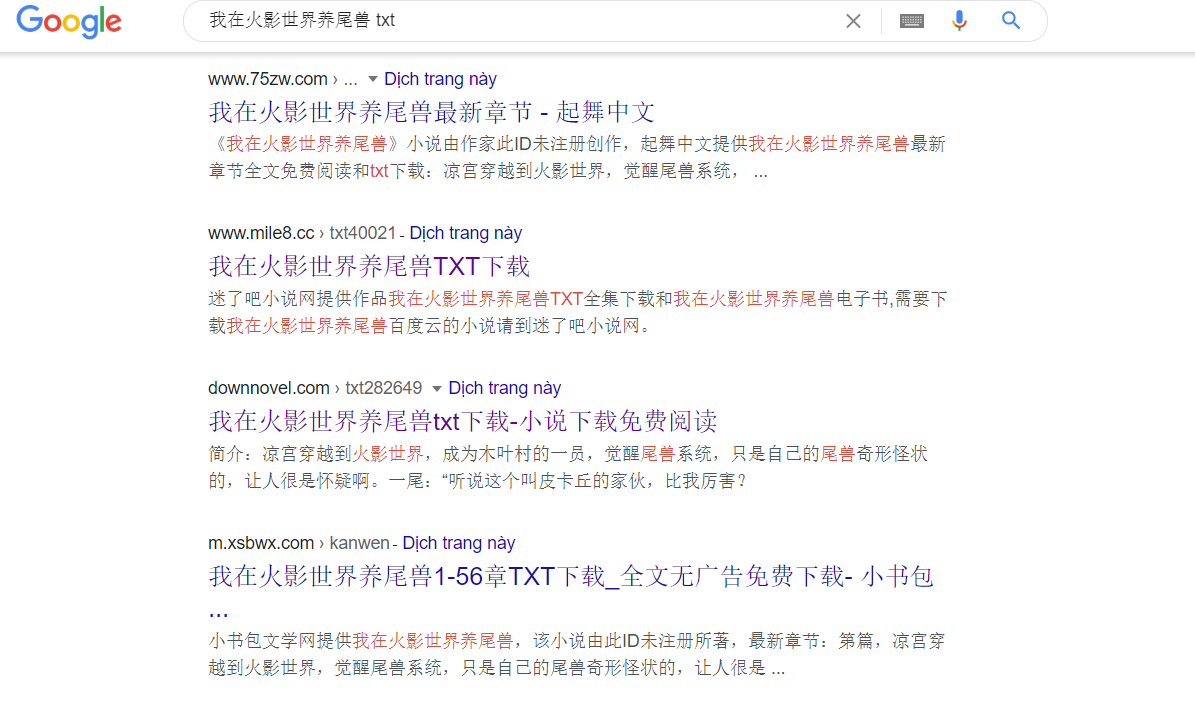The width and height of the screenshot is (1195, 712).
Task: Click the Google logo
Action: pos(69,21)
